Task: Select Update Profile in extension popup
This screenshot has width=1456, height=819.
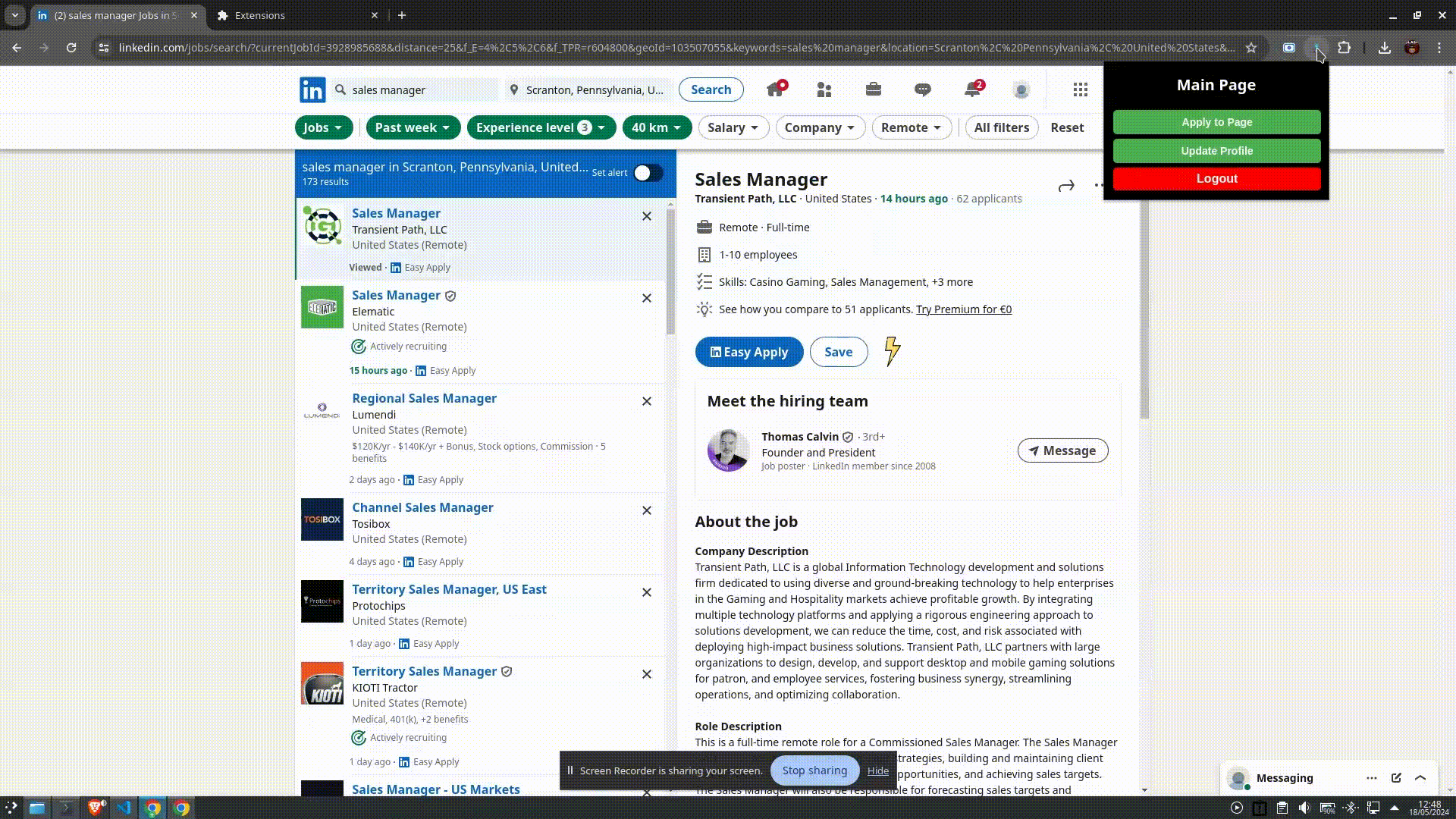Action: (x=1216, y=151)
